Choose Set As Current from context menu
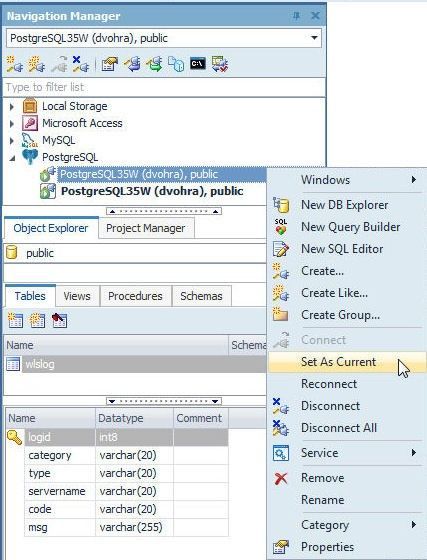This screenshot has height=560, width=427. tap(338, 362)
